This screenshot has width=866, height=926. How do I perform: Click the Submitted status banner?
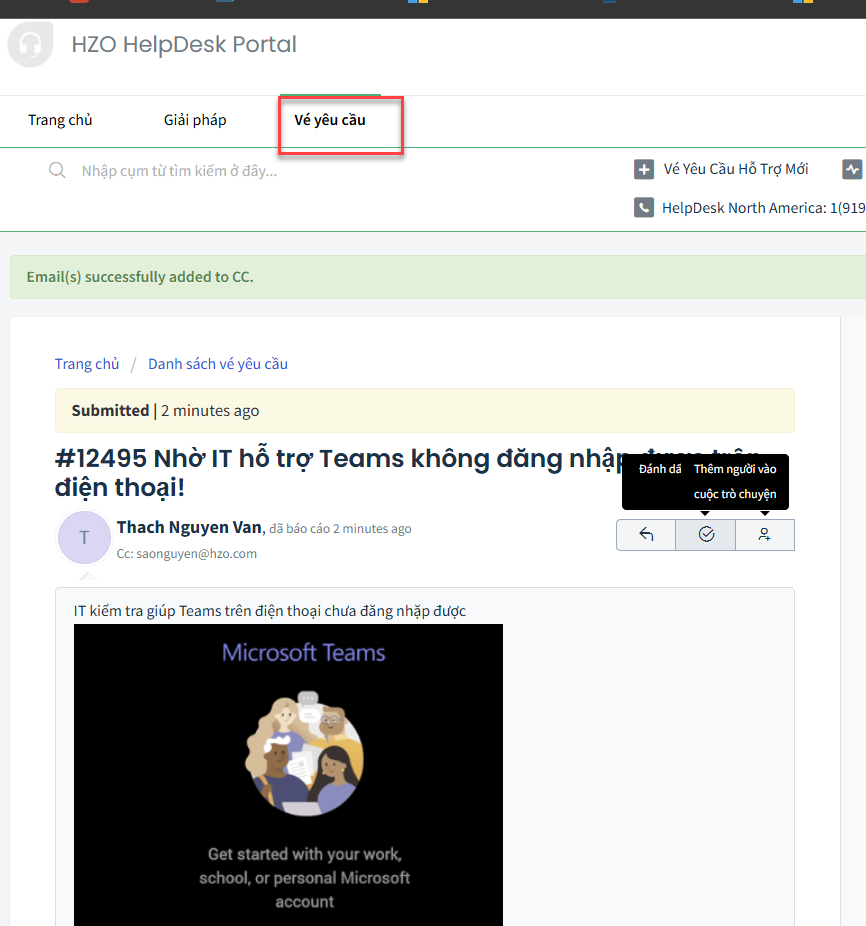click(425, 410)
